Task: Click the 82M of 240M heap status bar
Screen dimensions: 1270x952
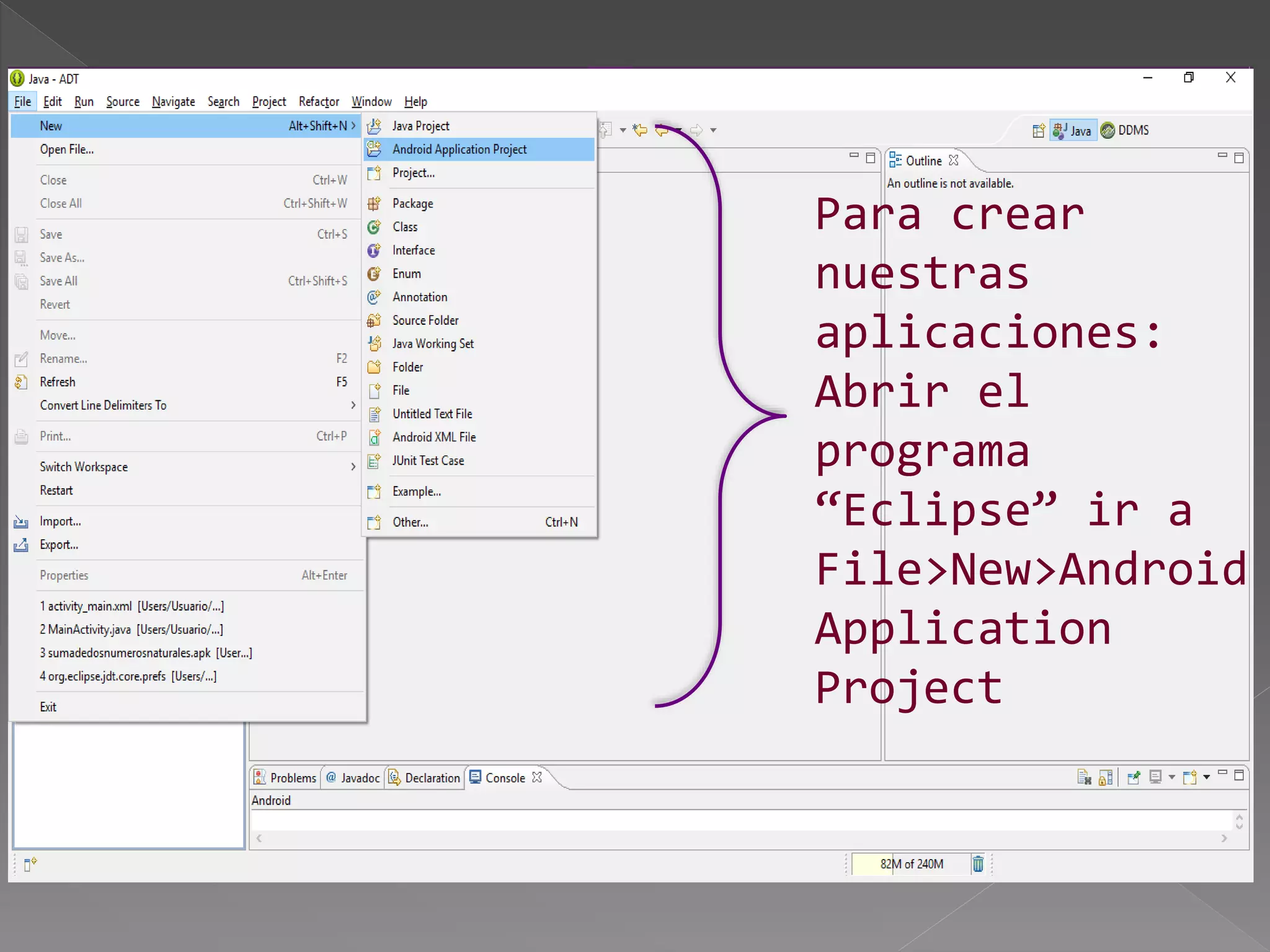Action: point(910,864)
